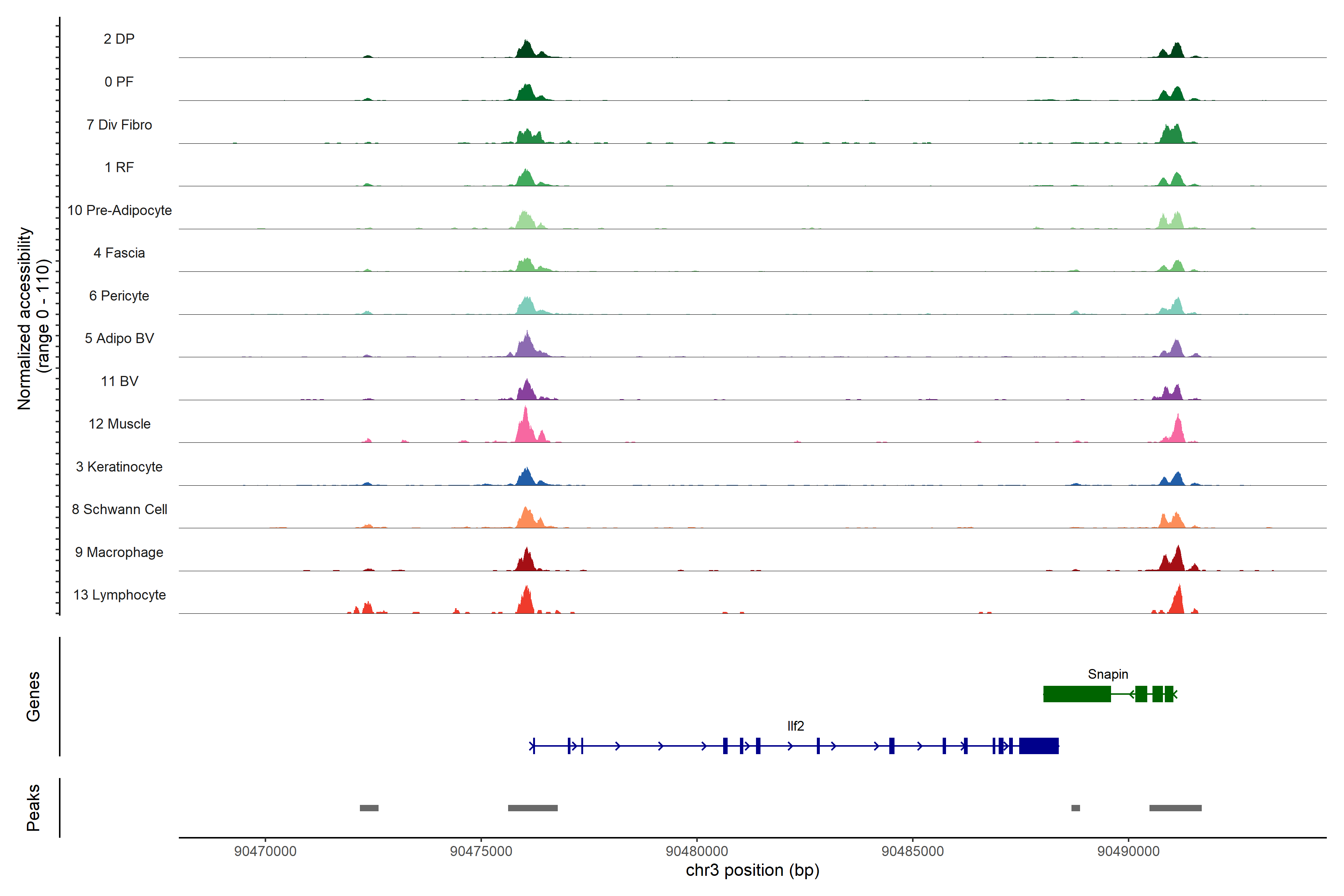This screenshot has width=1344, height=896.
Task: Click the large blue Ilf2 last exon
Action: pyautogui.click(x=1038, y=746)
